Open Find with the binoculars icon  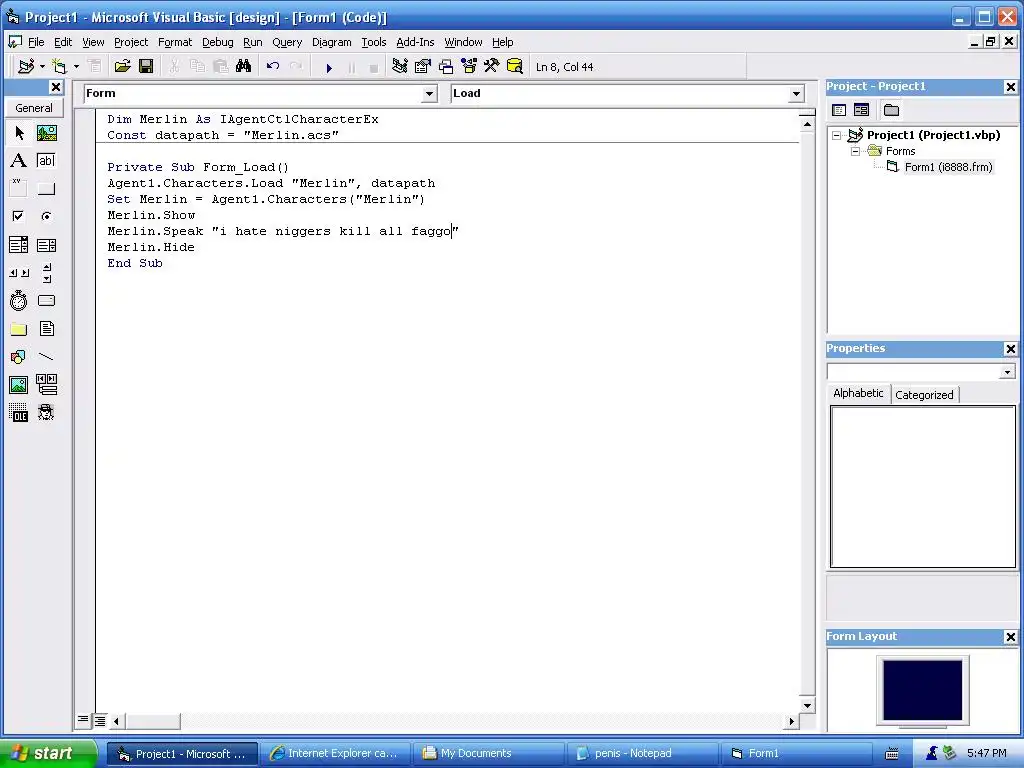[244, 66]
